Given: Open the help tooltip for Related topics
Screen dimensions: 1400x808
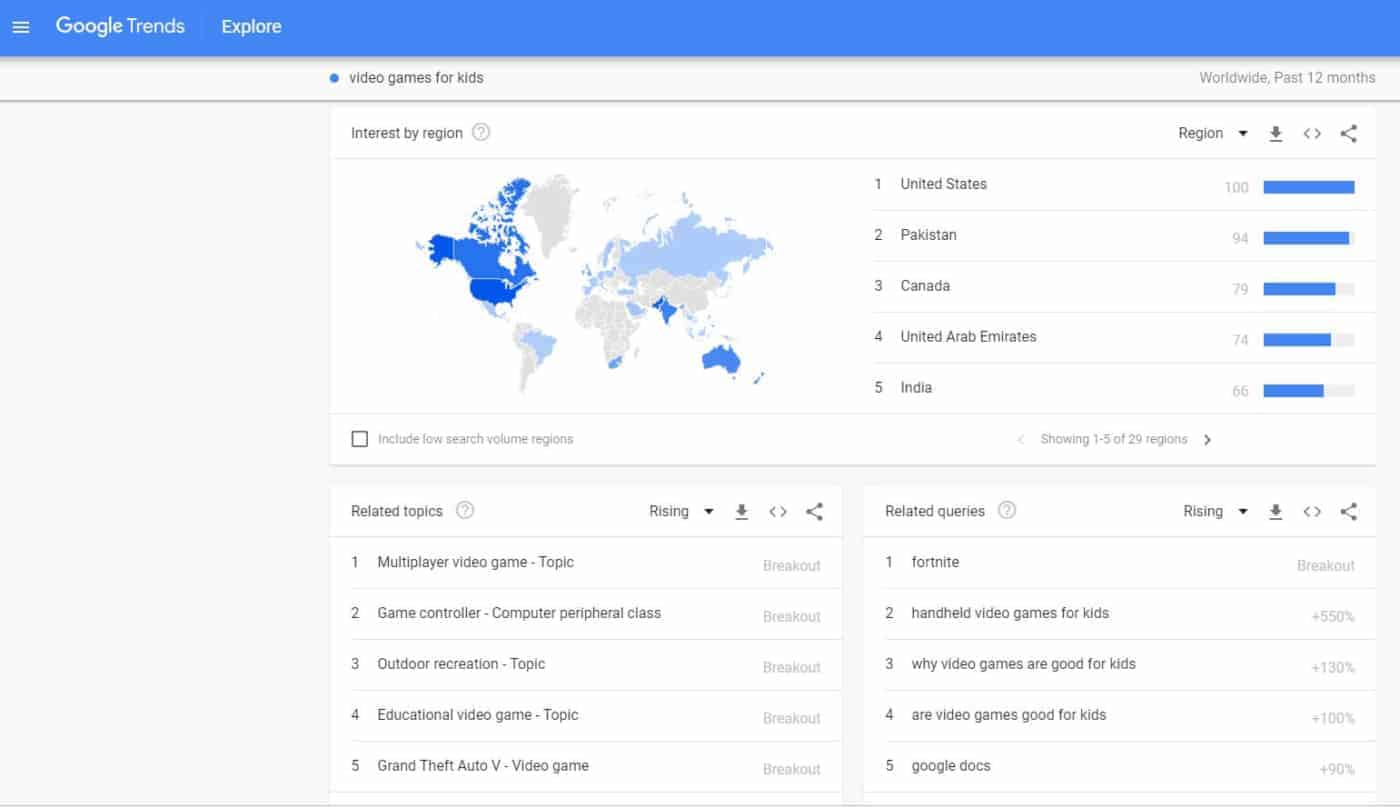Looking at the screenshot, I should coord(464,509).
